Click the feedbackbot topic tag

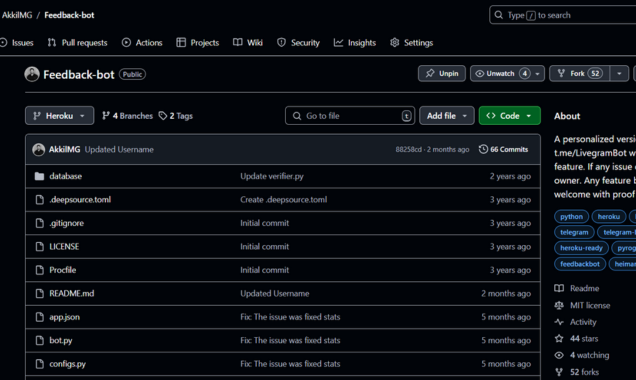[x=580, y=264]
